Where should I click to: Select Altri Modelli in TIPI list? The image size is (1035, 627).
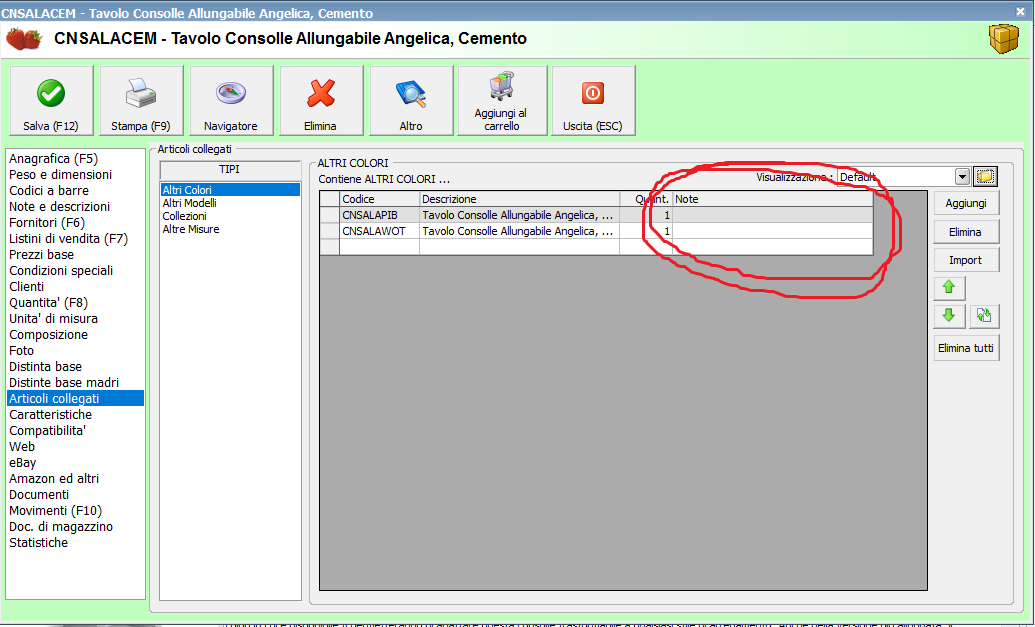pyautogui.click(x=230, y=203)
